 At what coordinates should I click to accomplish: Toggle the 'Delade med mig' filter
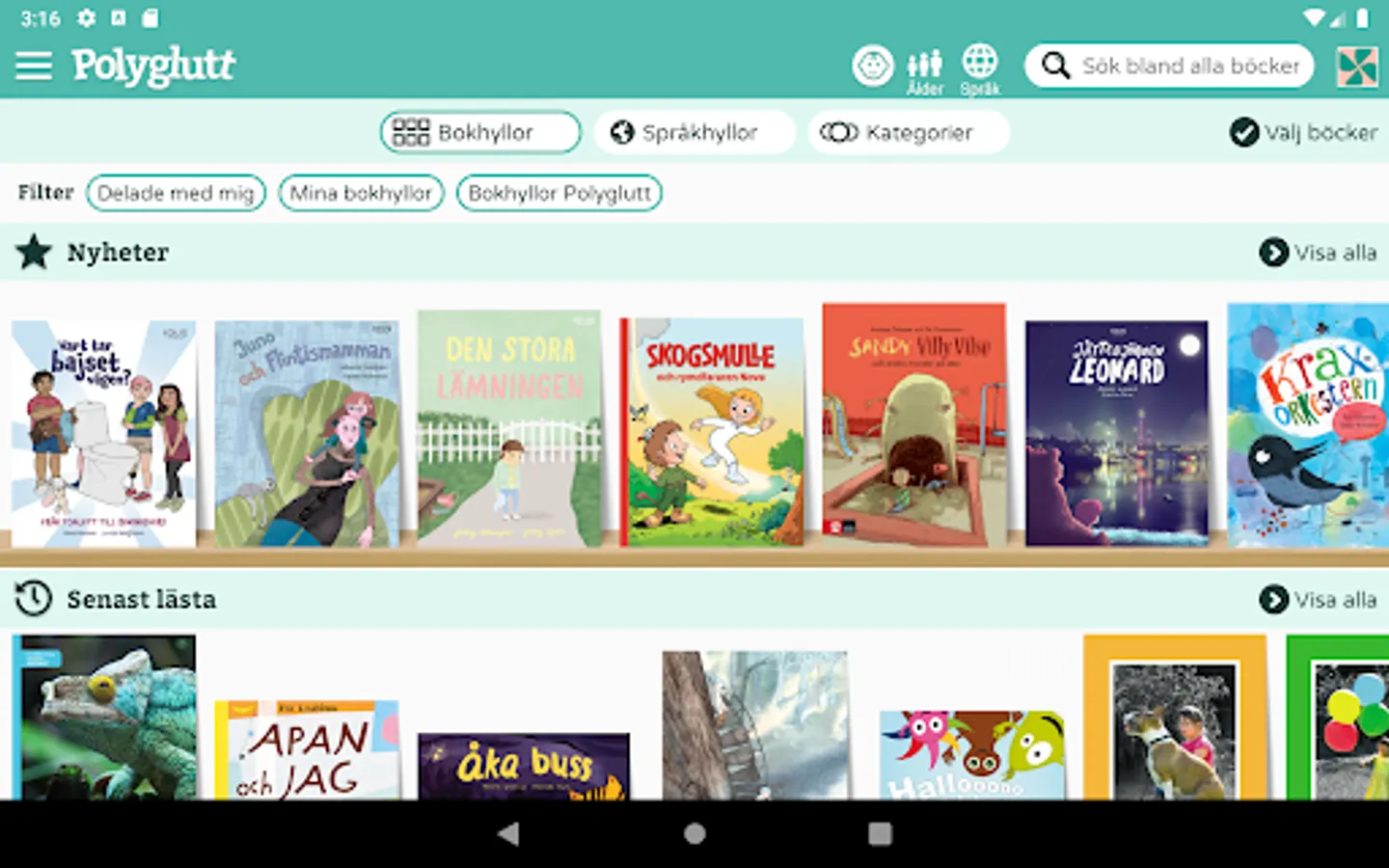[x=176, y=193]
